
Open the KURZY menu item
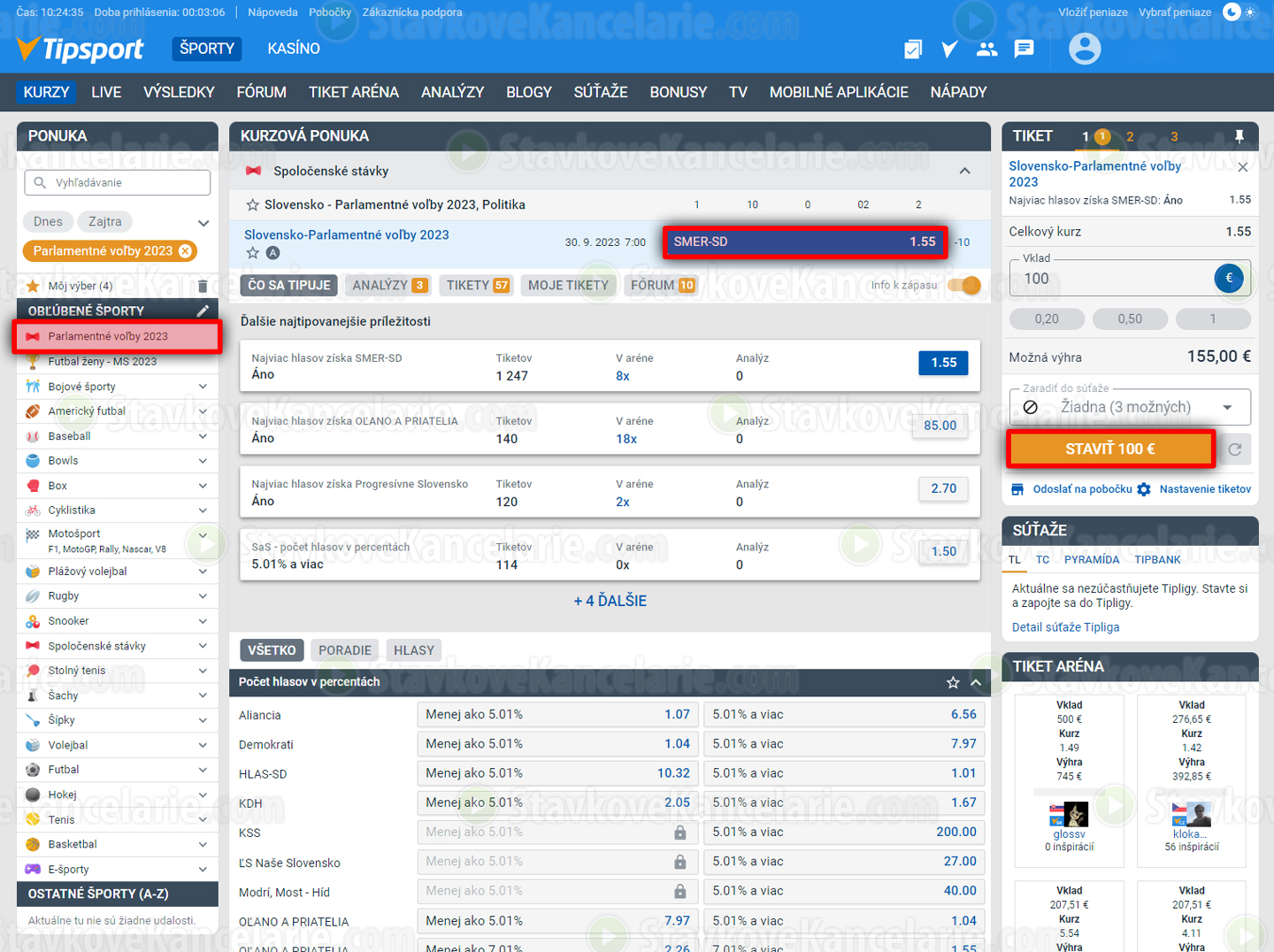coord(46,92)
